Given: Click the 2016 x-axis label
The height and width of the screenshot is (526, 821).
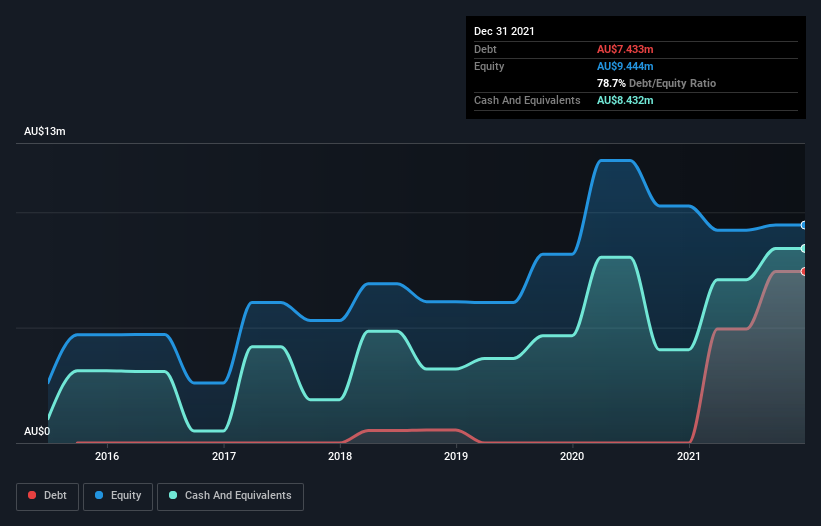Looking at the screenshot, I should click(107, 456).
